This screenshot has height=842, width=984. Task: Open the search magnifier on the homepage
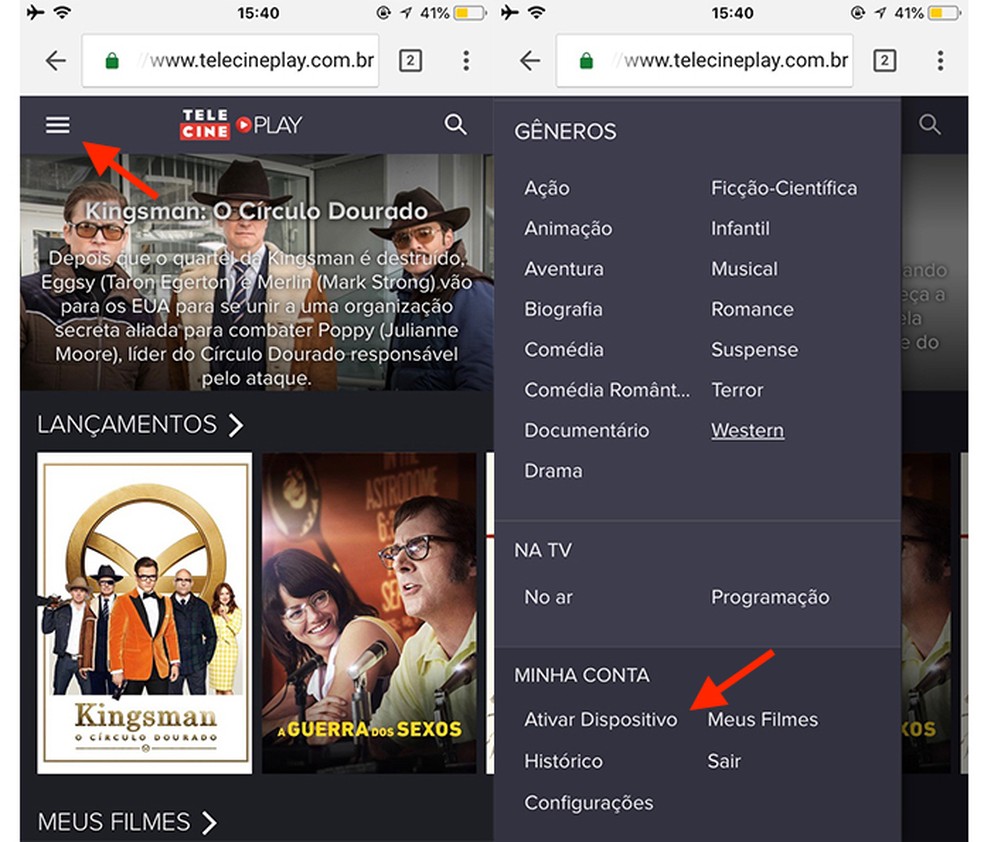456,125
